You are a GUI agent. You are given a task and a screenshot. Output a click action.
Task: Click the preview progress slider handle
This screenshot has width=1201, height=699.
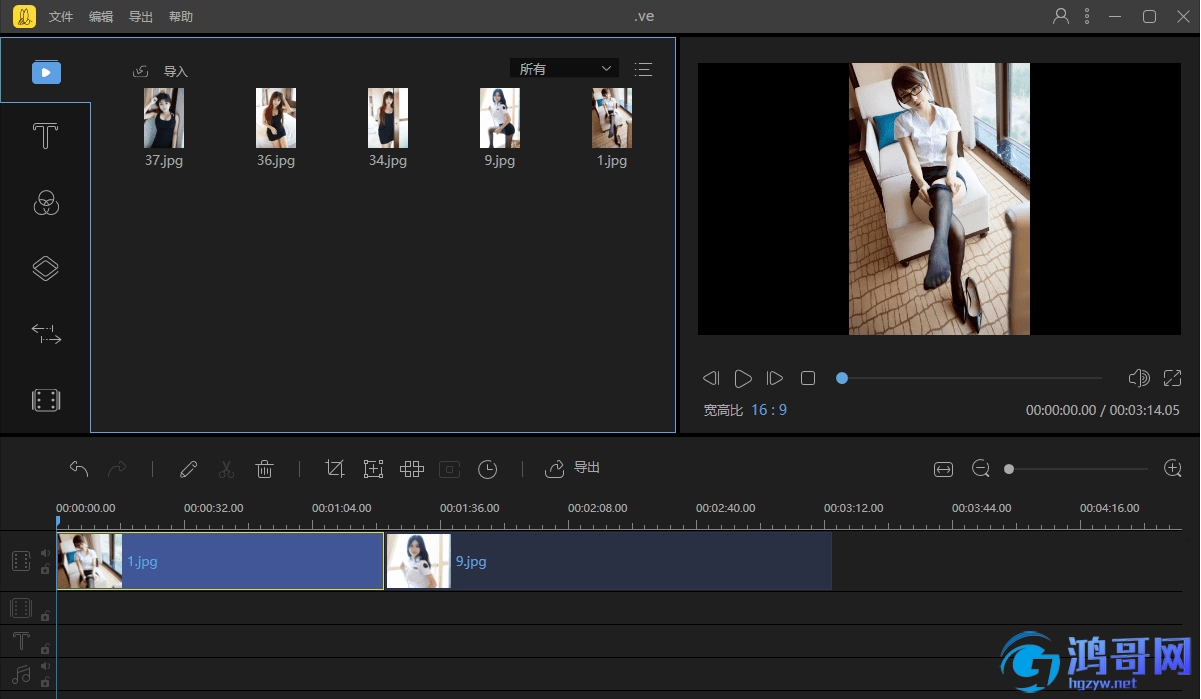click(842, 378)
